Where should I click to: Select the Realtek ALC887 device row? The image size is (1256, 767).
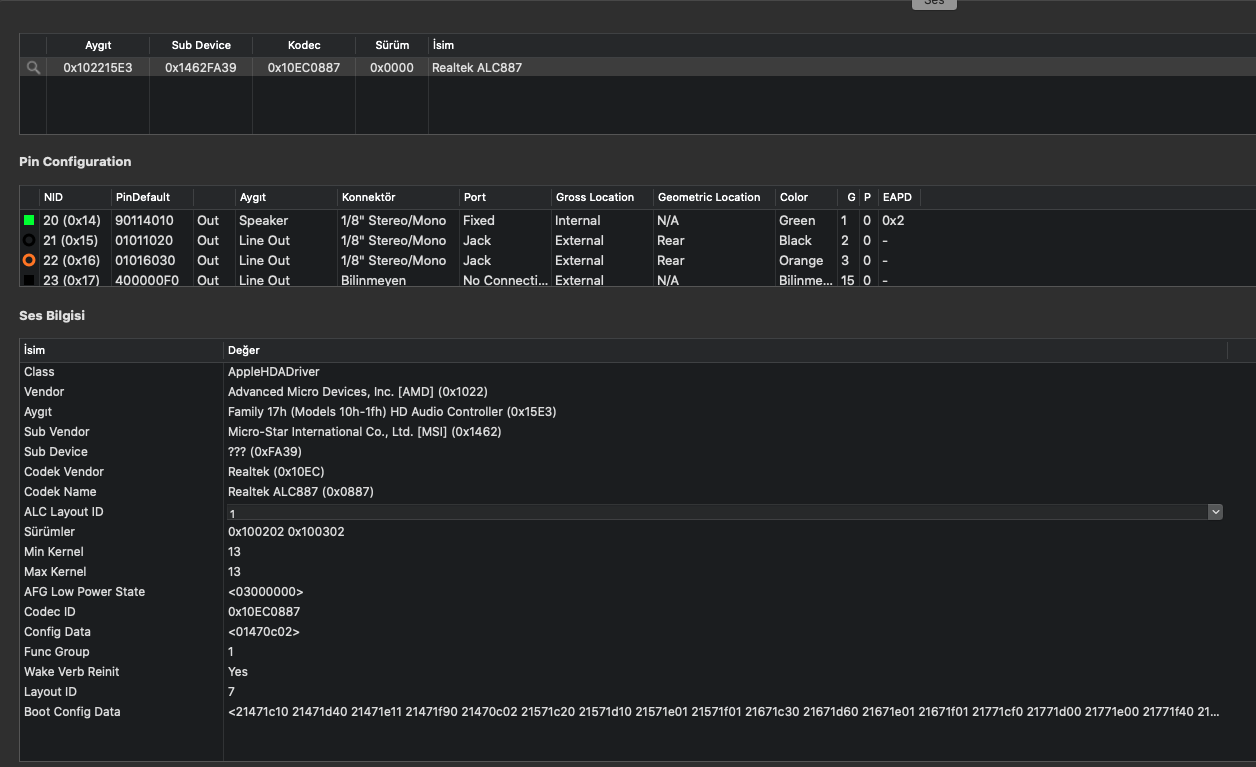pos(477,68)
